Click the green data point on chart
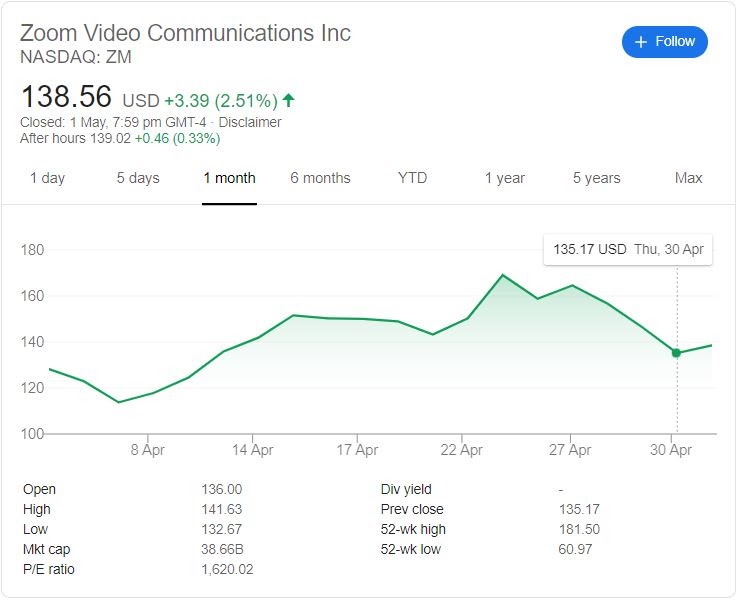Image resolution: width=743 pixels, height=606 pixels. (676, 353)
